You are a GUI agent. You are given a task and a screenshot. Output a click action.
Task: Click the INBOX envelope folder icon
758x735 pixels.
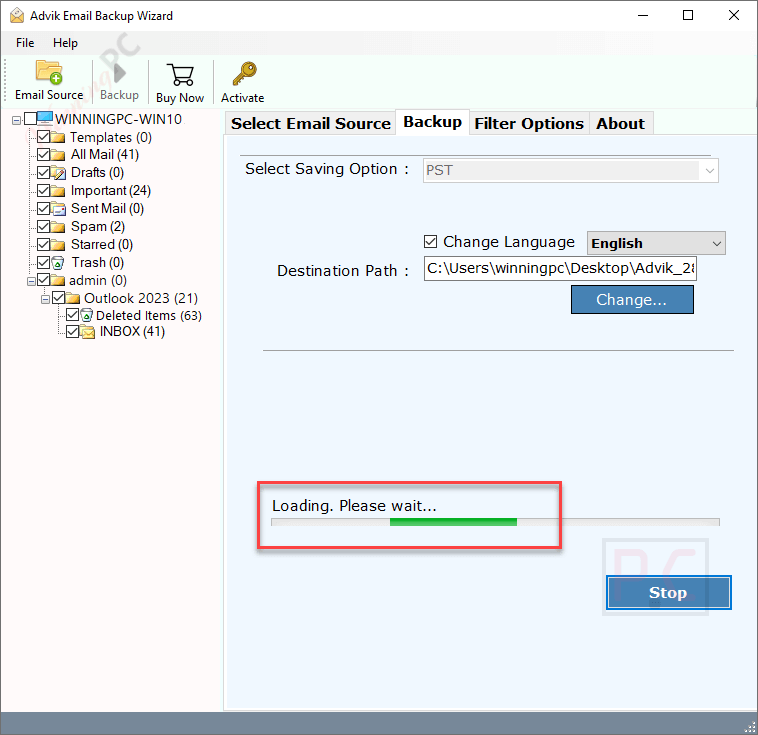[87, 332]
